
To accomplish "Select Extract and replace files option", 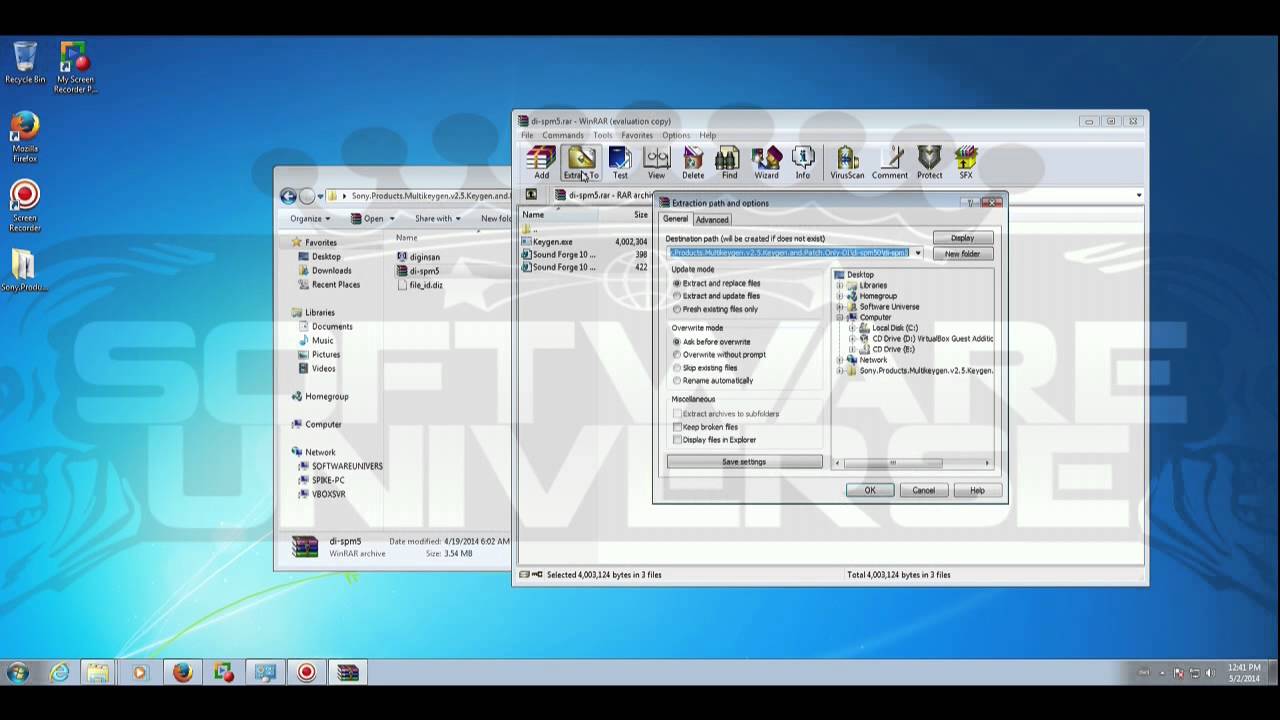I will click(716, 283).
